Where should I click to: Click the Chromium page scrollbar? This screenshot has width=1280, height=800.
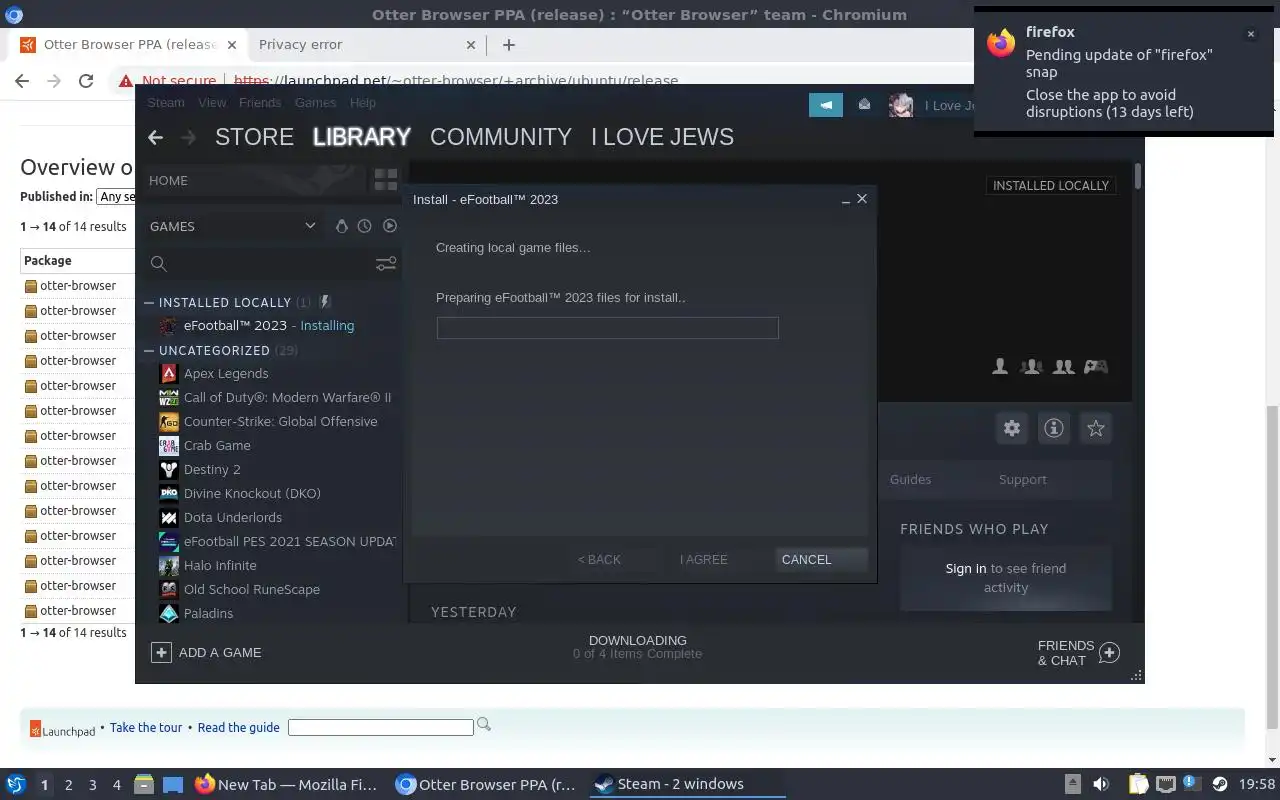pyautogui.click(x=1273, y=565)
